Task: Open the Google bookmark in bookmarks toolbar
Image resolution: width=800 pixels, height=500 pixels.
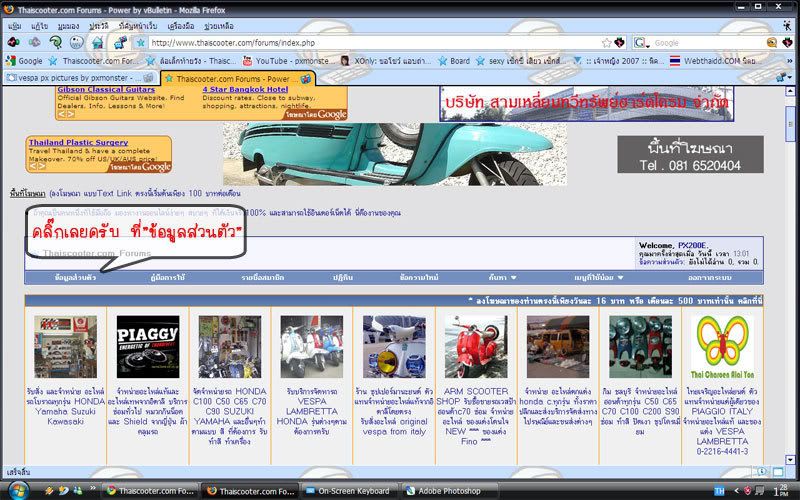Action: pyautogui.click(x=24, y=61)
